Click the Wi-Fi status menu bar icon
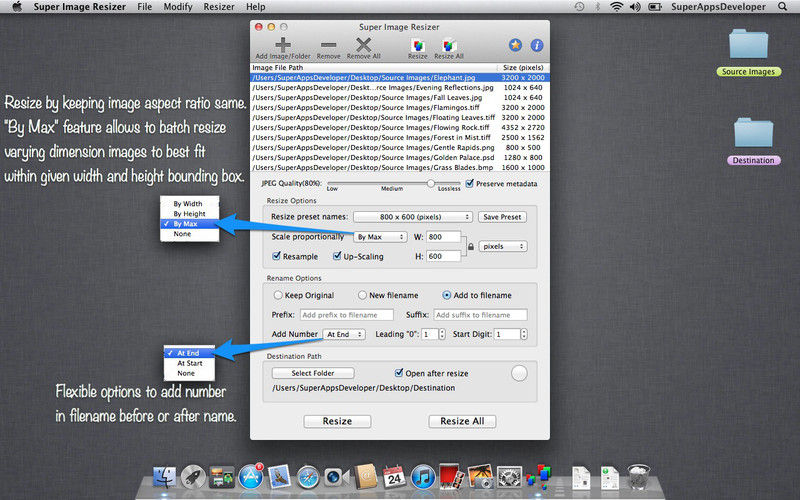 [x=617, y=7]
